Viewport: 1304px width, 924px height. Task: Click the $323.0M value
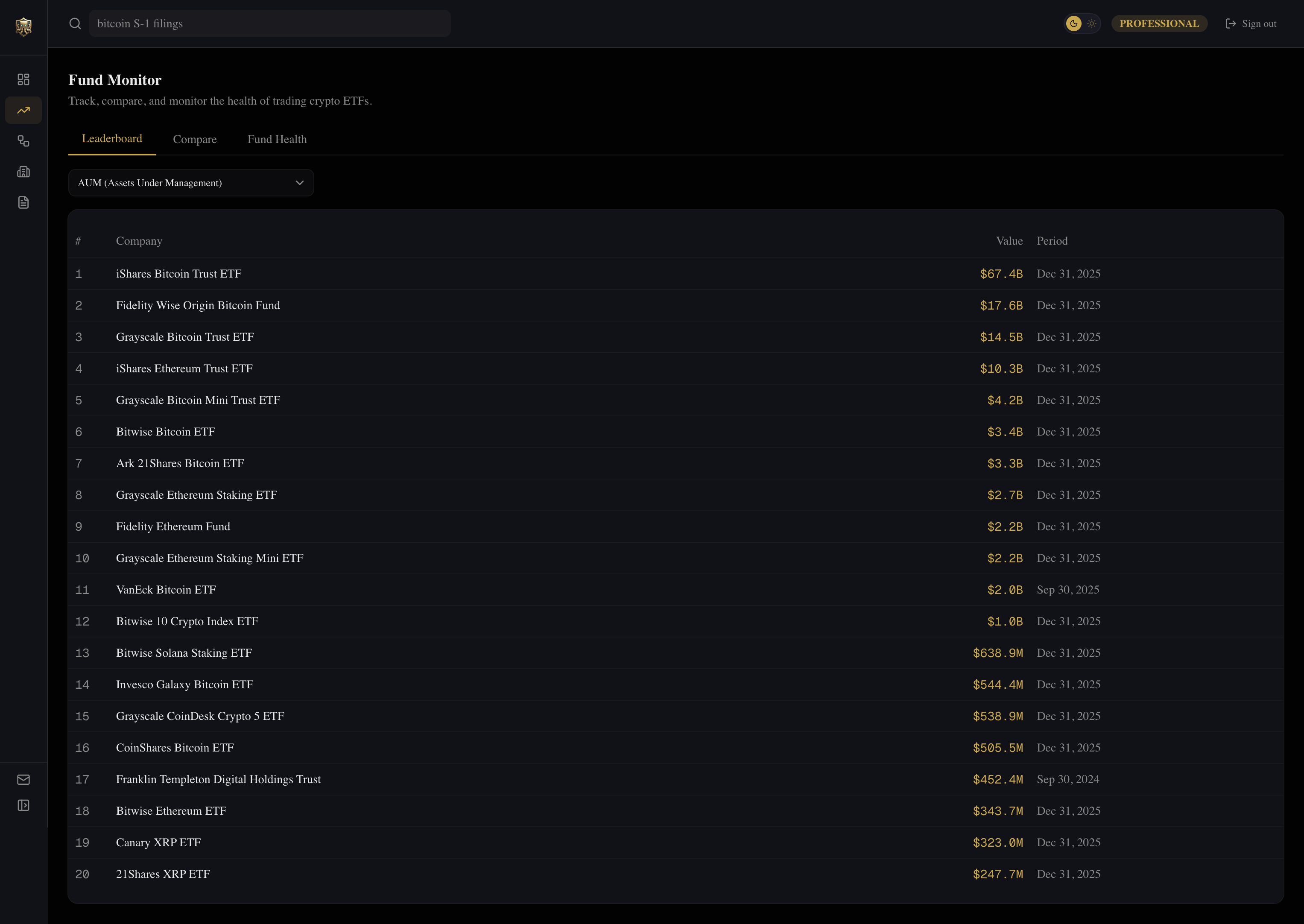tap(997, 842)
